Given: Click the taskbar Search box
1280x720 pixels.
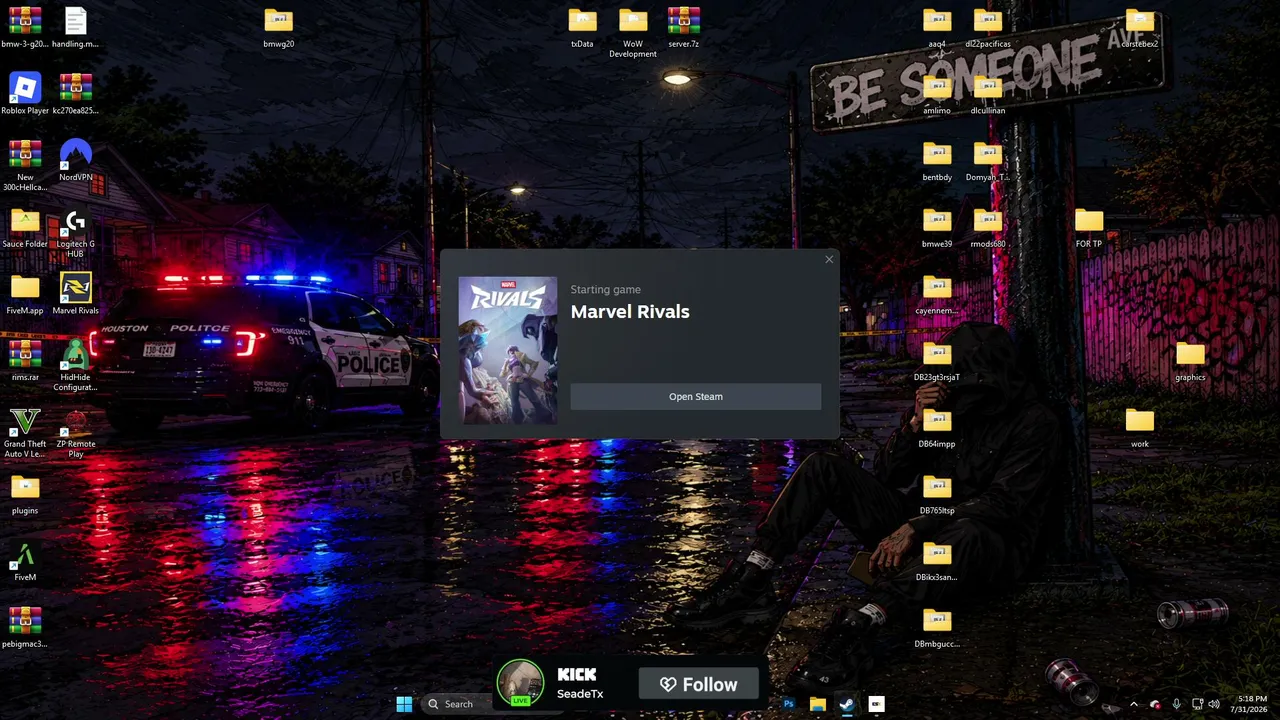Looking at the screenshot, I should [x=458, y=704].
